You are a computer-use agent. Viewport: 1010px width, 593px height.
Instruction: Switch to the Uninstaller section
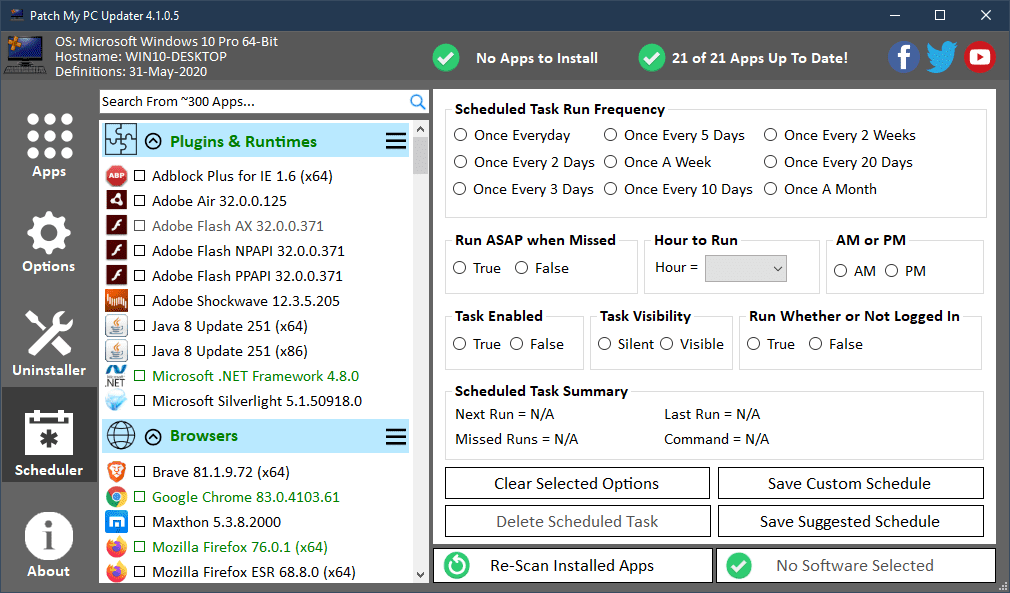coord(49,343)
